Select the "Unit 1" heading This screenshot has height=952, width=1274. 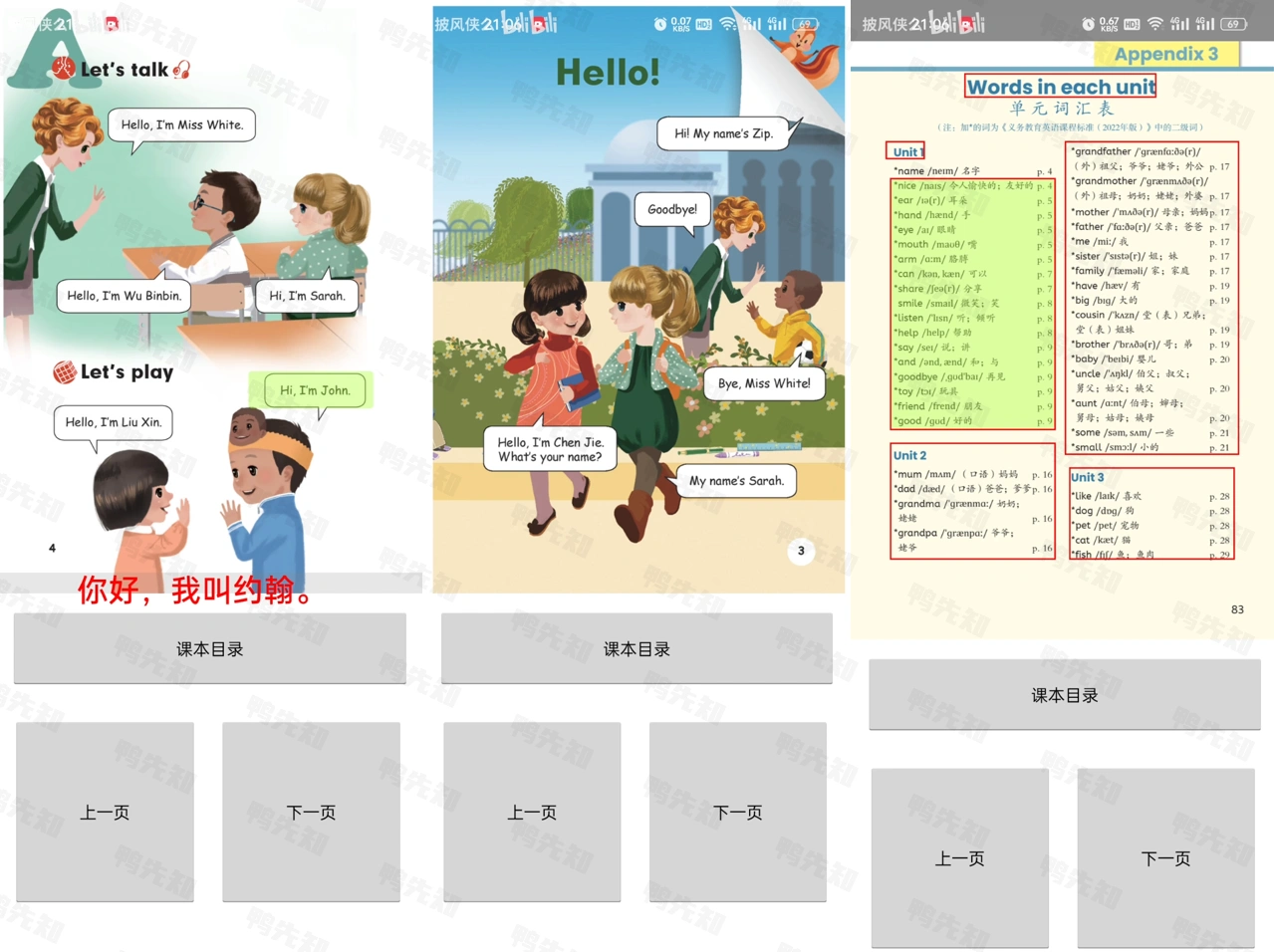tap(906, 151)
